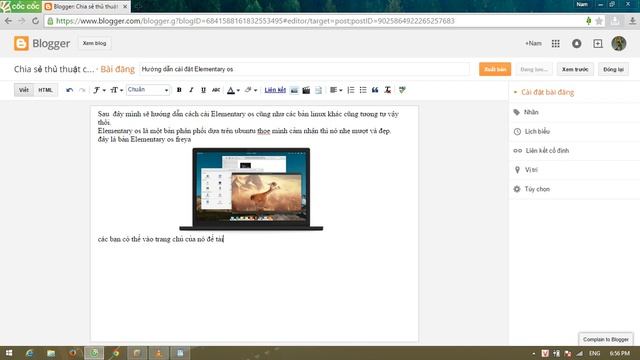640x360 pixels.
Task: Open the account avatar menu
Action: coord(619,43)
